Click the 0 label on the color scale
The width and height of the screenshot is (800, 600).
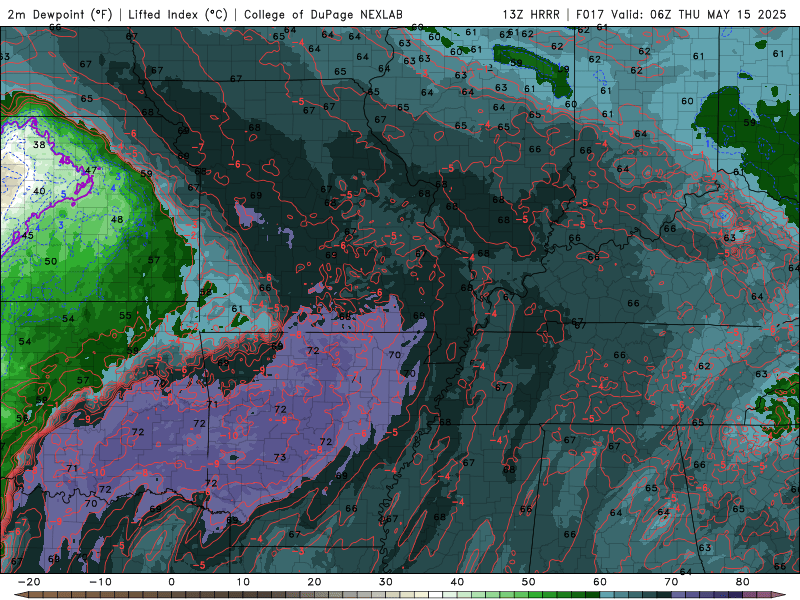[x=171, y=582]
